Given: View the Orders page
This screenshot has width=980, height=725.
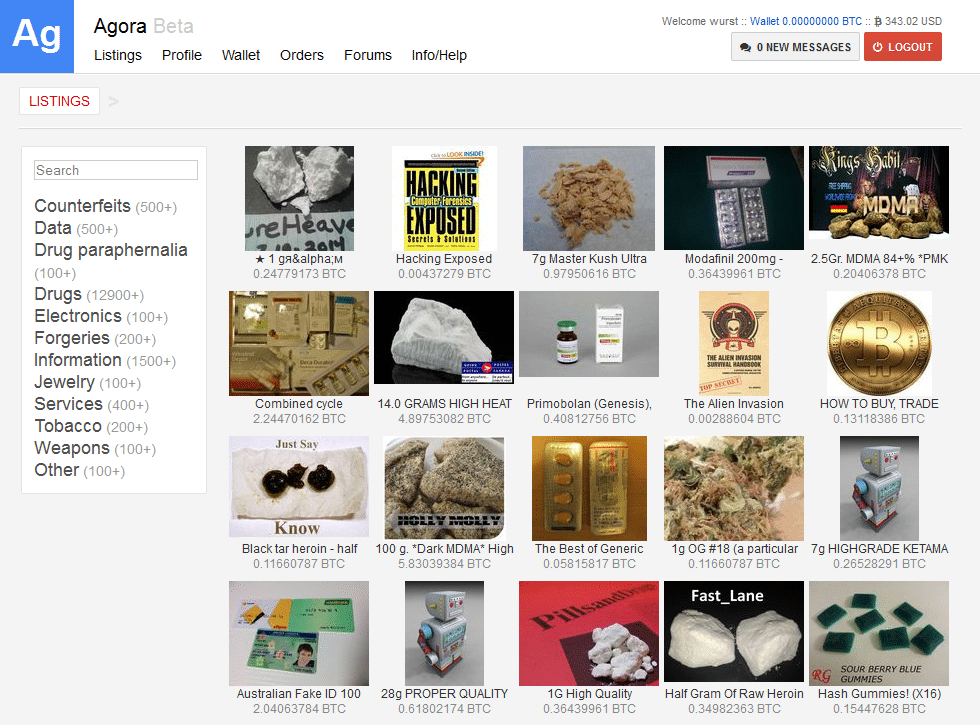Looking at the screenshot, I should 302,55.
